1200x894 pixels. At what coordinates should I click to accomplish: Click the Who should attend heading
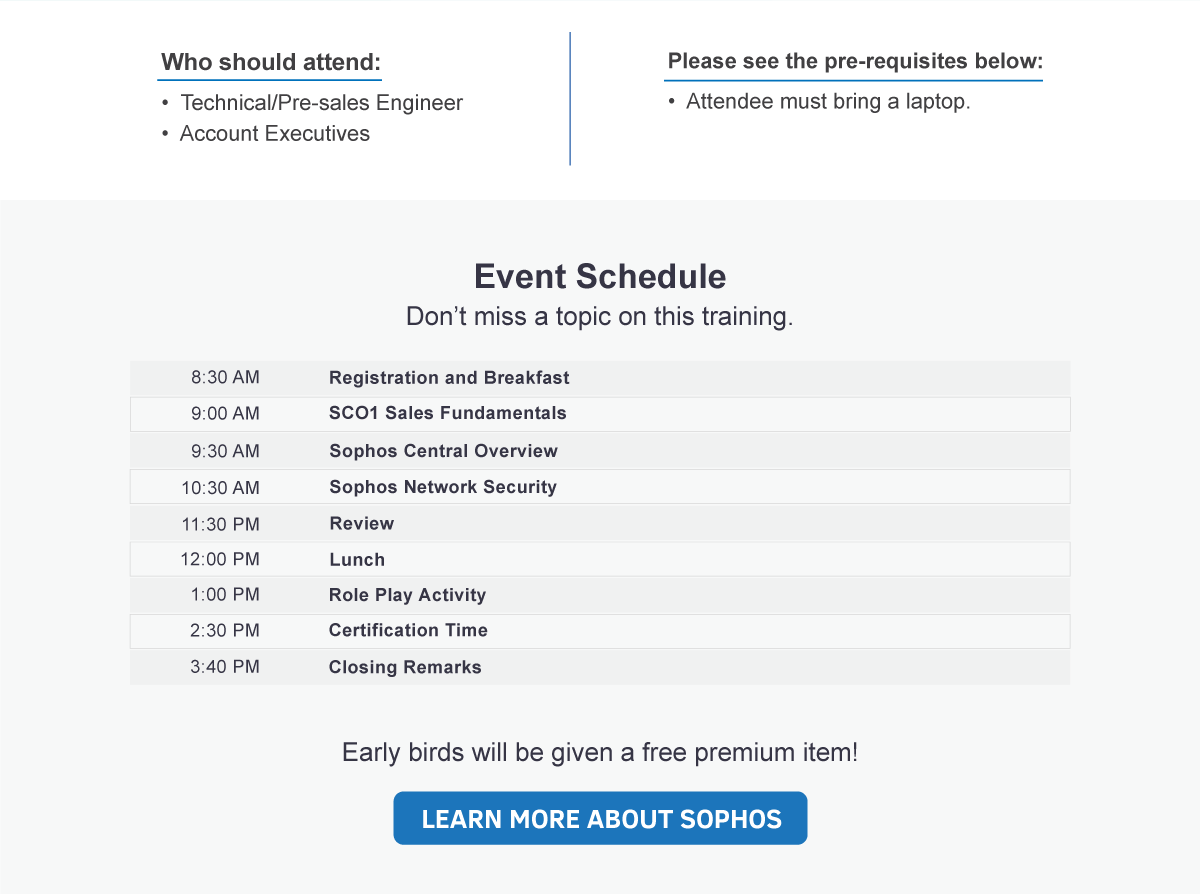(271, 62)
